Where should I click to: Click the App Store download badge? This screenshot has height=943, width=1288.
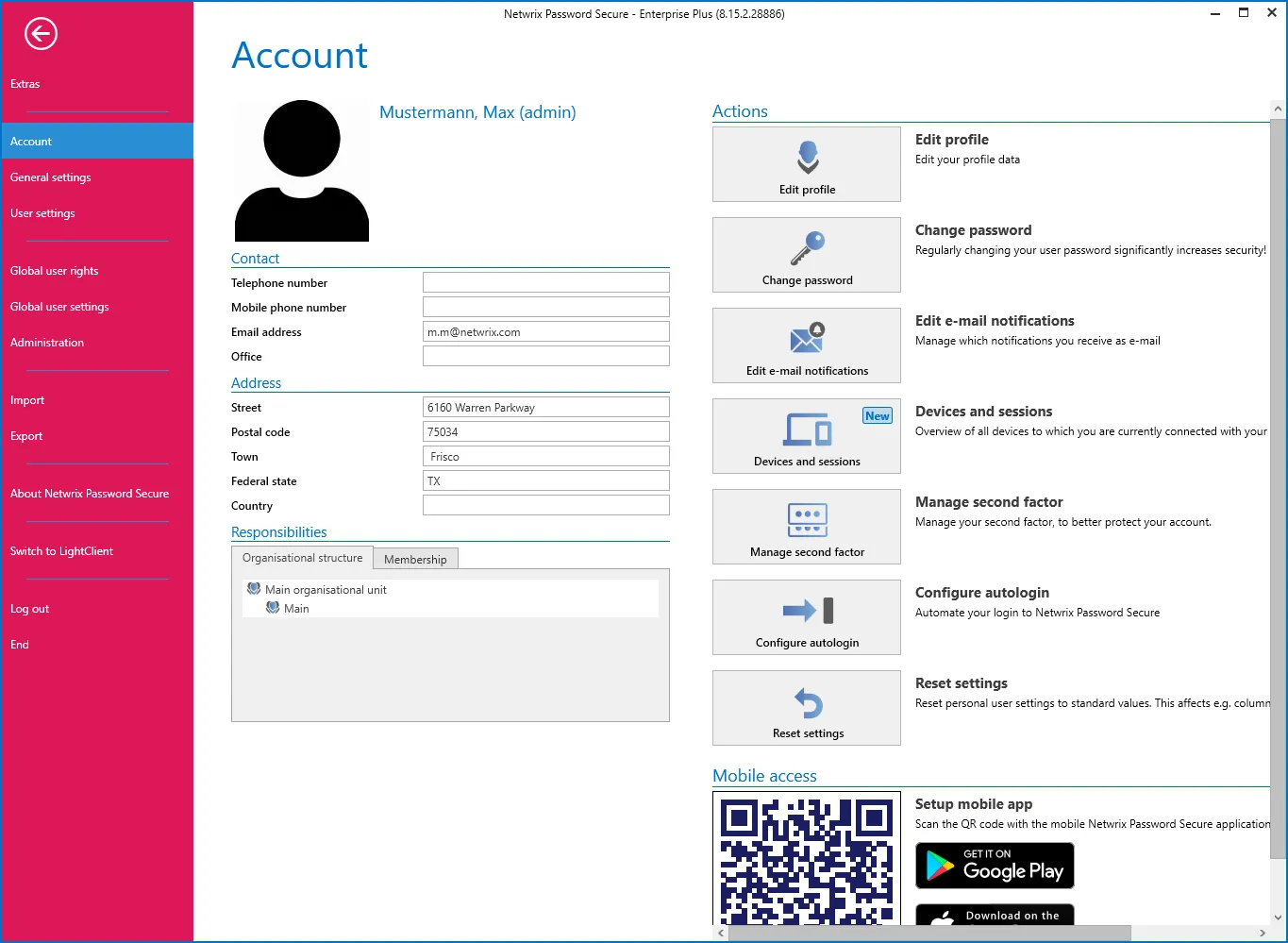pyautogui.click(x=995, y=915)
